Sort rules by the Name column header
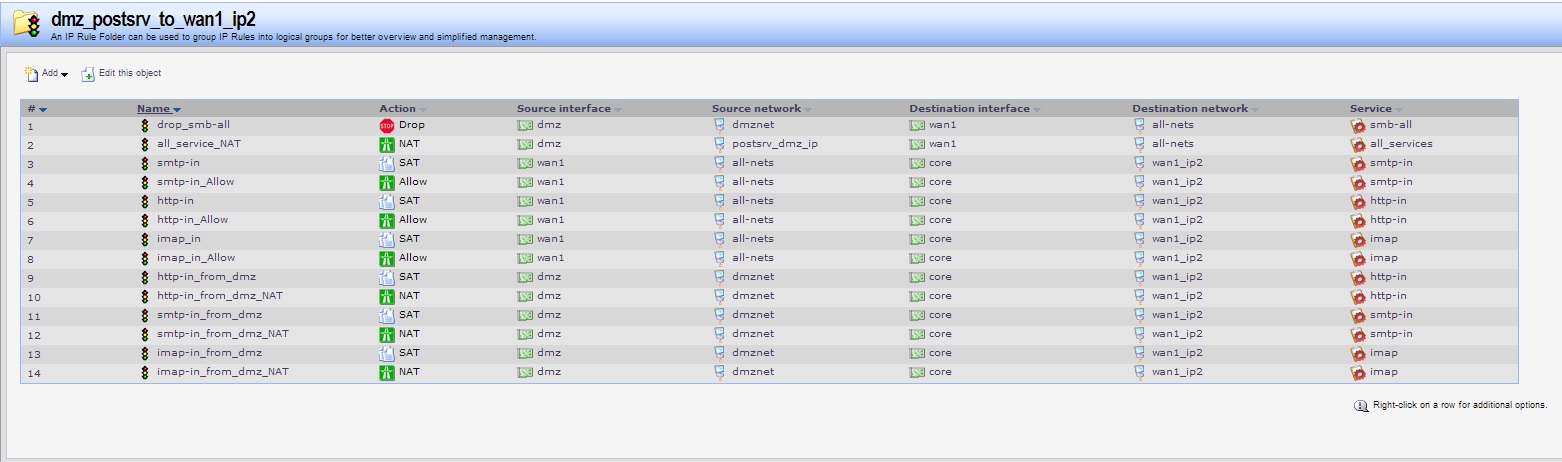 153,109
